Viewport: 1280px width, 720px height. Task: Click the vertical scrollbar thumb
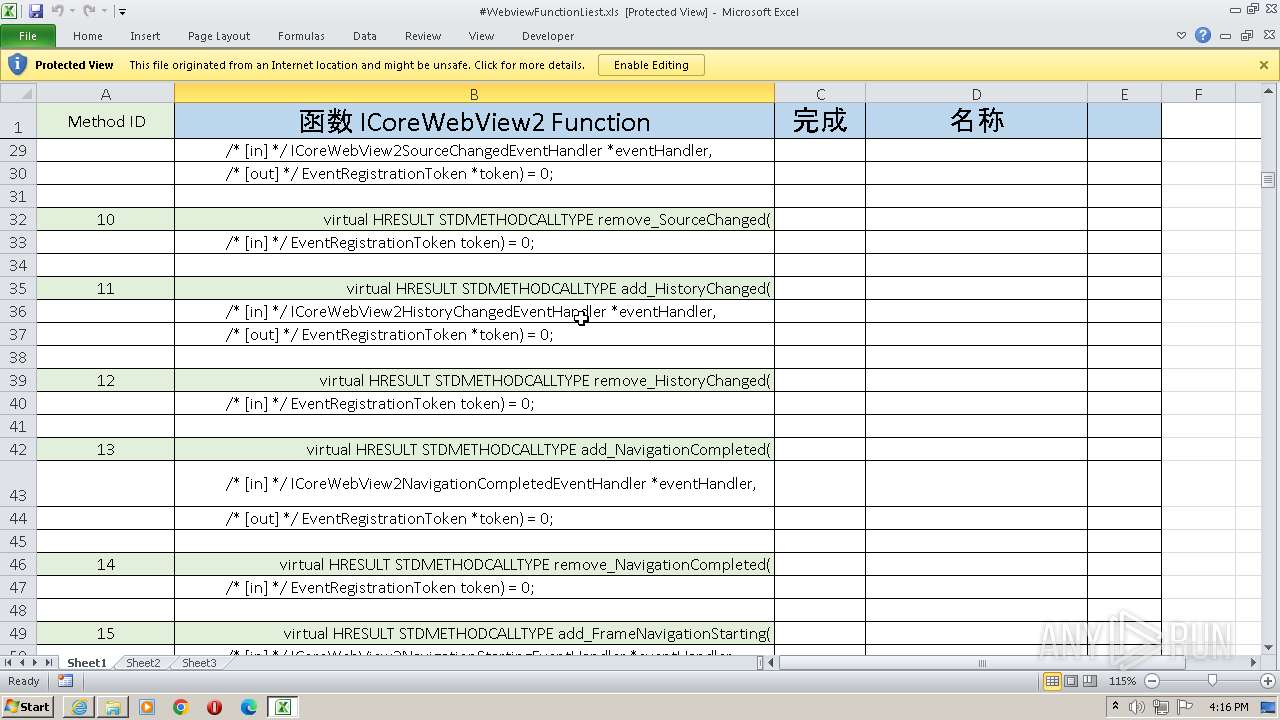[x=1268, y=180]
